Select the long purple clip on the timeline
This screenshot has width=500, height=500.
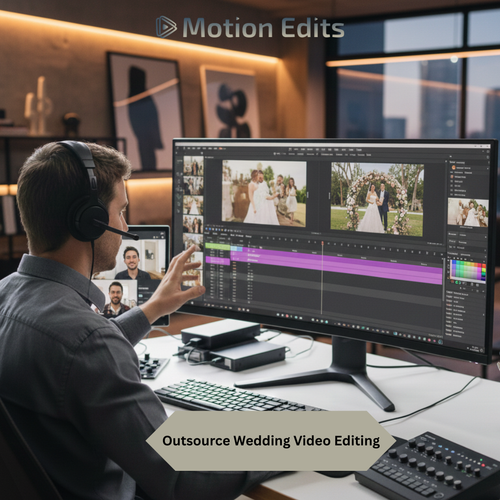(337, 265)
